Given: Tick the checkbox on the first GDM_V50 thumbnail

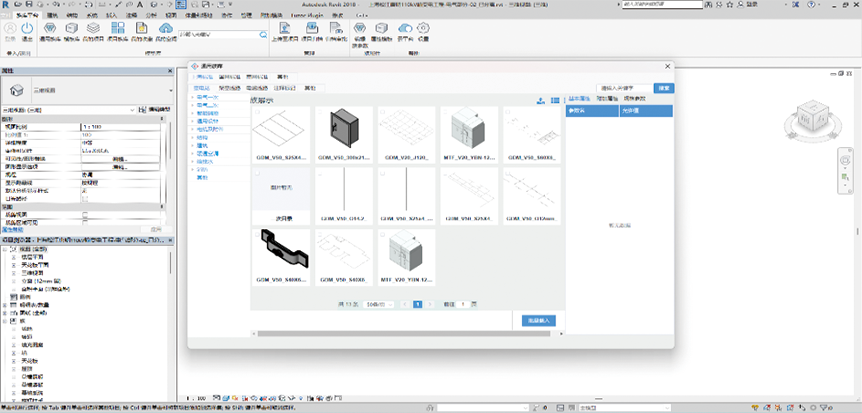Looking at the screenshot, I should (256, 112).
